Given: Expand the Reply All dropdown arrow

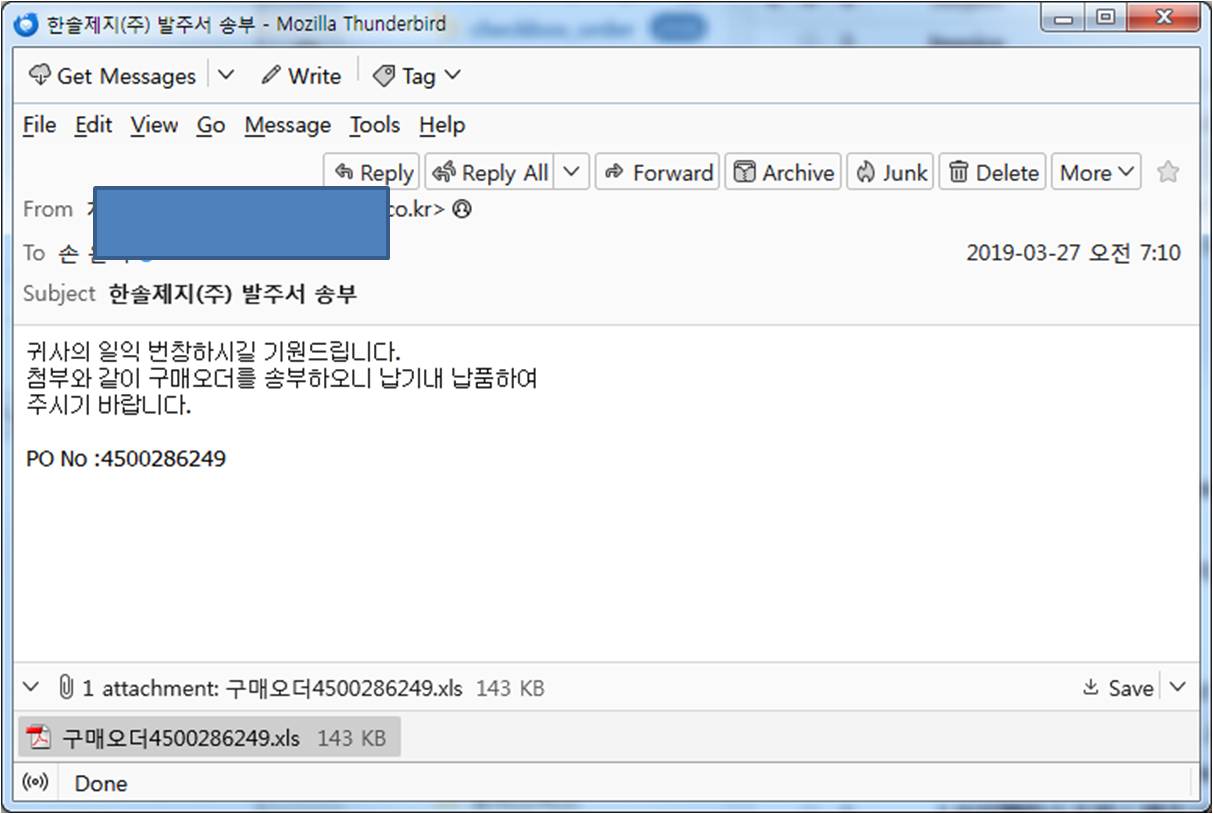Looking at the screenshot, I should (x=571, y=172).
